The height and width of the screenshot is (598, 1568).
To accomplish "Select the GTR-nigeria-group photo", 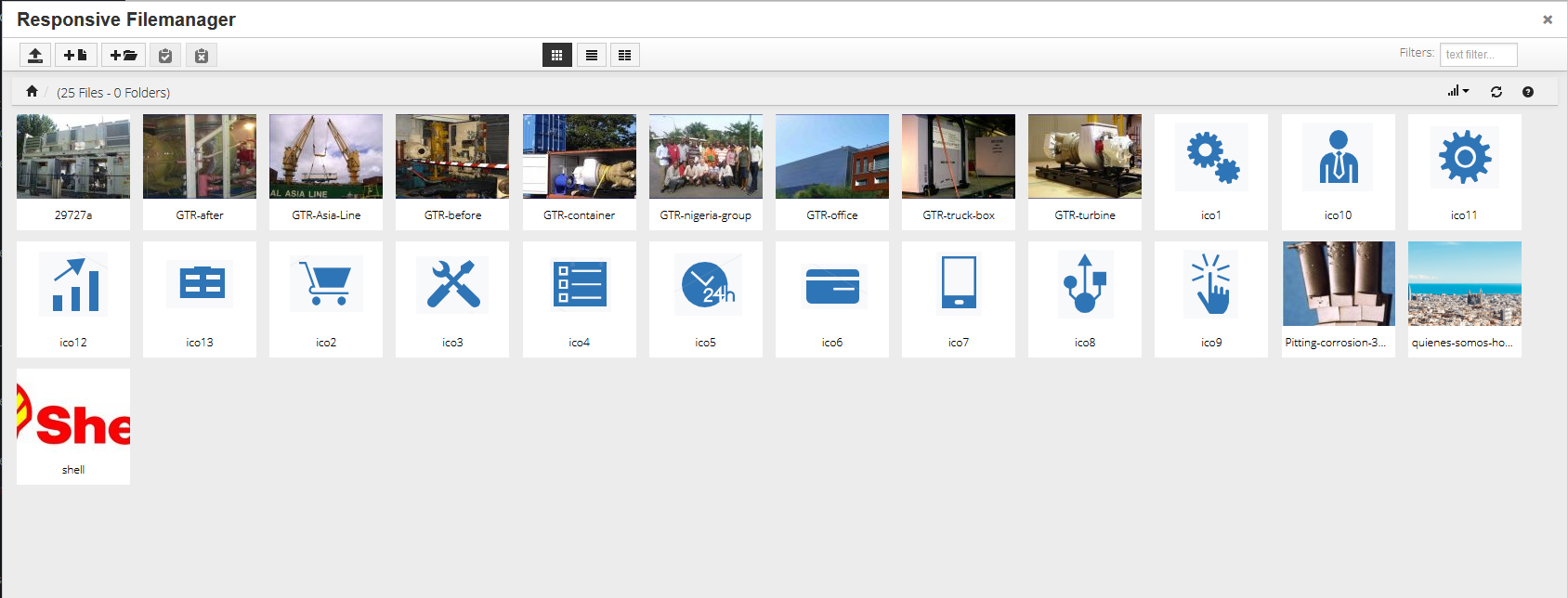I will click(x=706, y=157).
